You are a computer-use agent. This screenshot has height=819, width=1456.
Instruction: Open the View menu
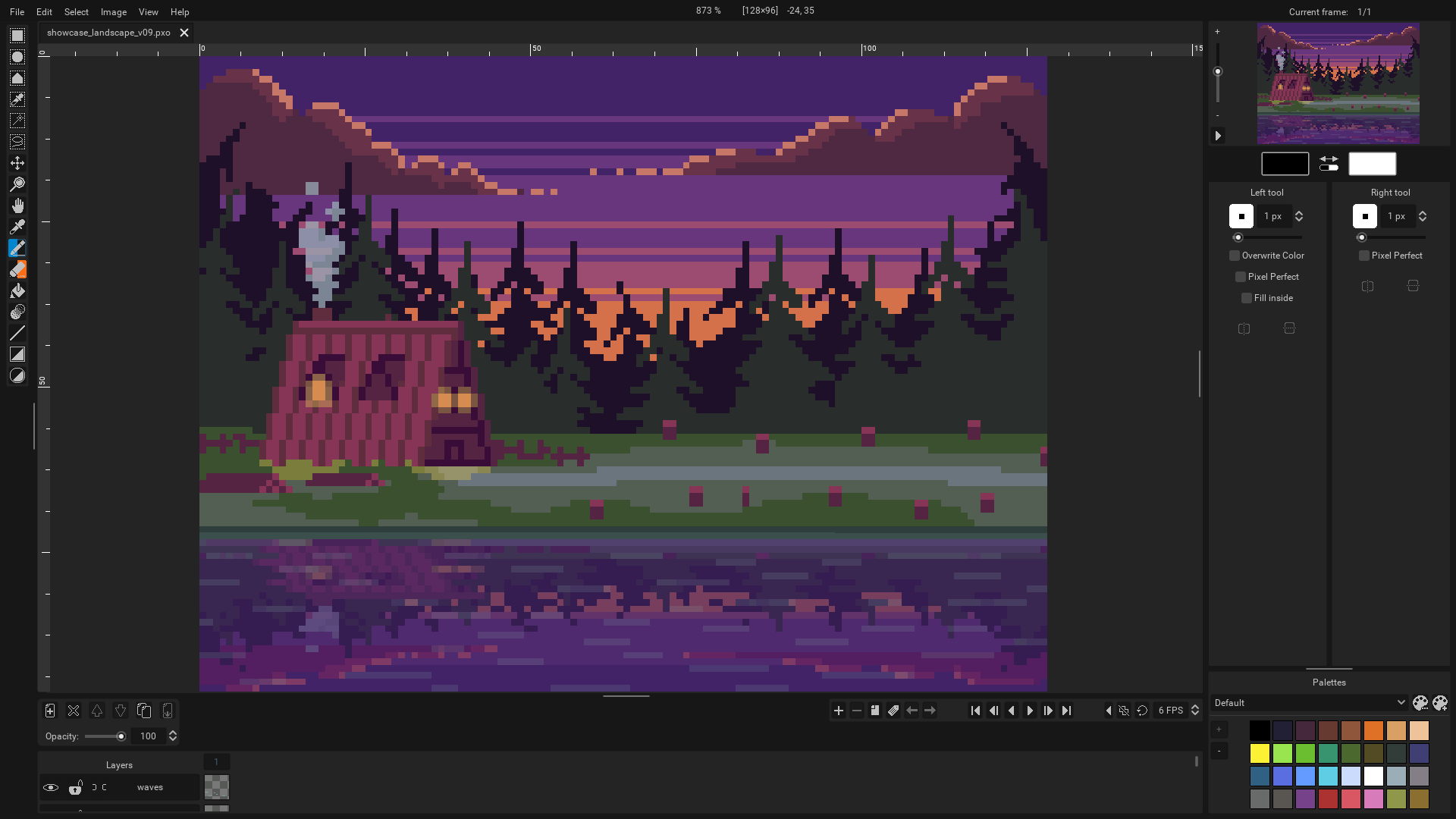148,11
